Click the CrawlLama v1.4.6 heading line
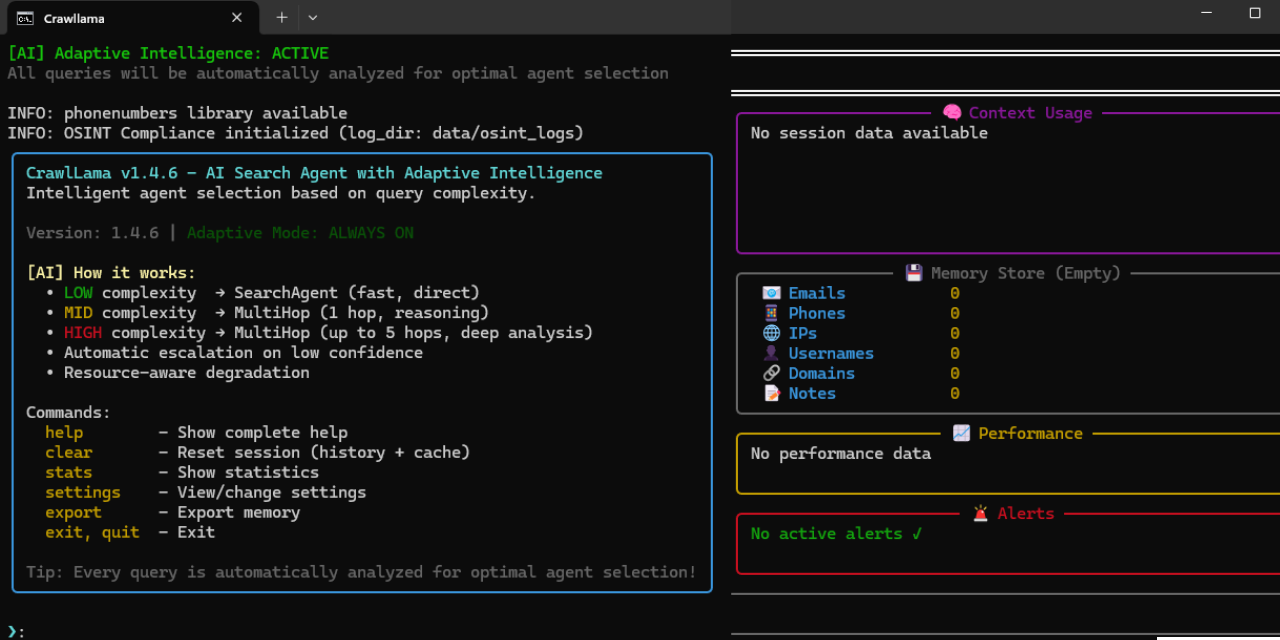 314,173
